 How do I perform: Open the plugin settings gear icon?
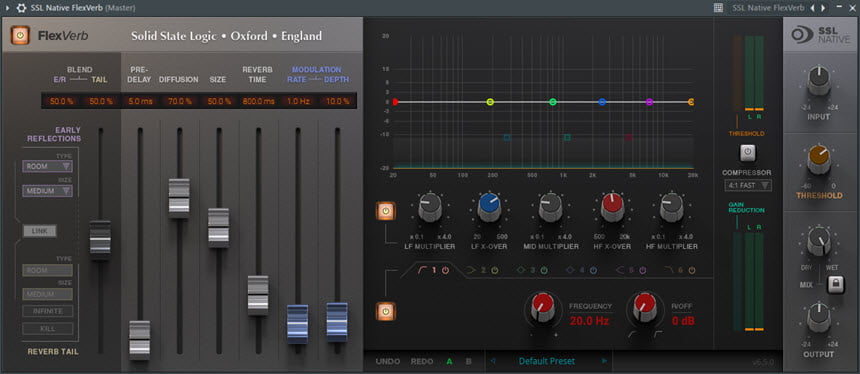pyautogui.click(x=22, y=8)
